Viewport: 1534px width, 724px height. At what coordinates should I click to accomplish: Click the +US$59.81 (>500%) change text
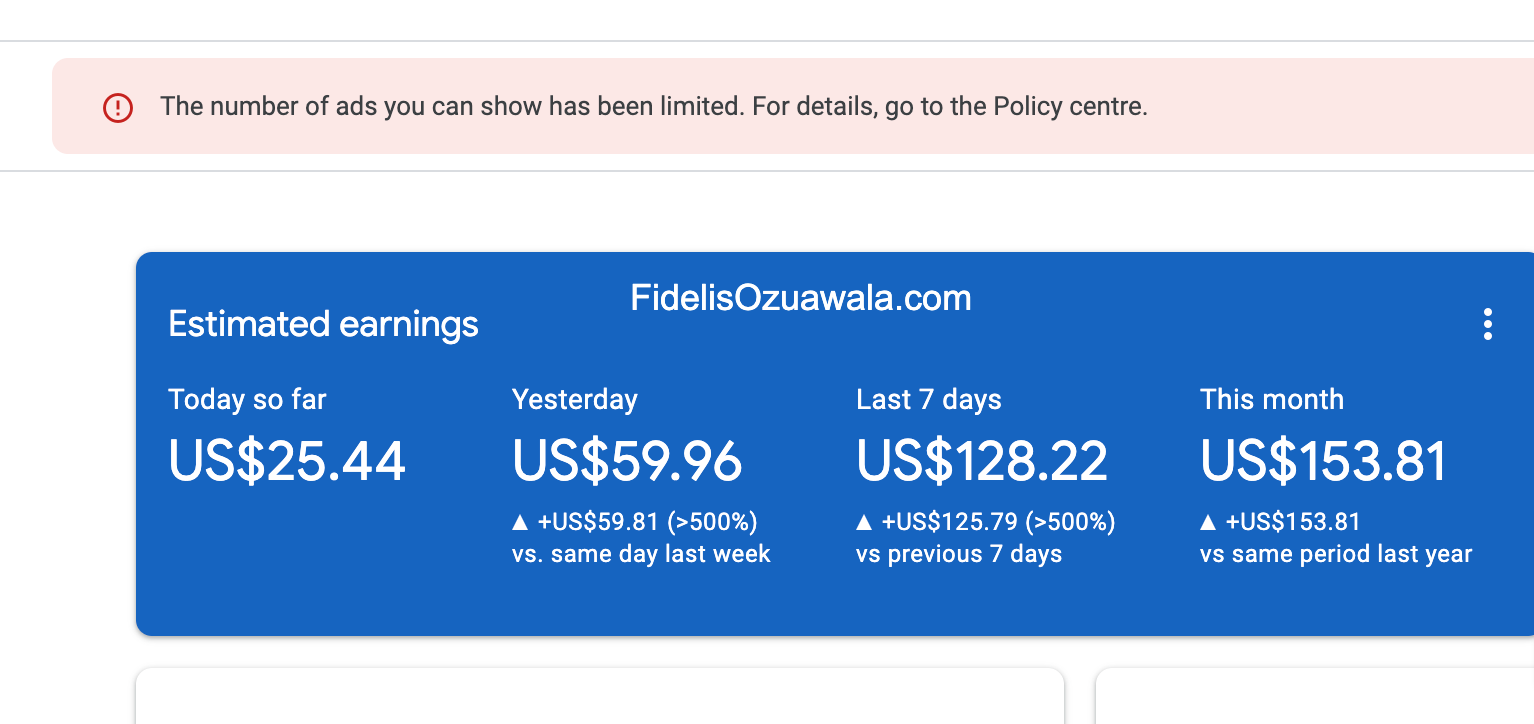(647, 522)
